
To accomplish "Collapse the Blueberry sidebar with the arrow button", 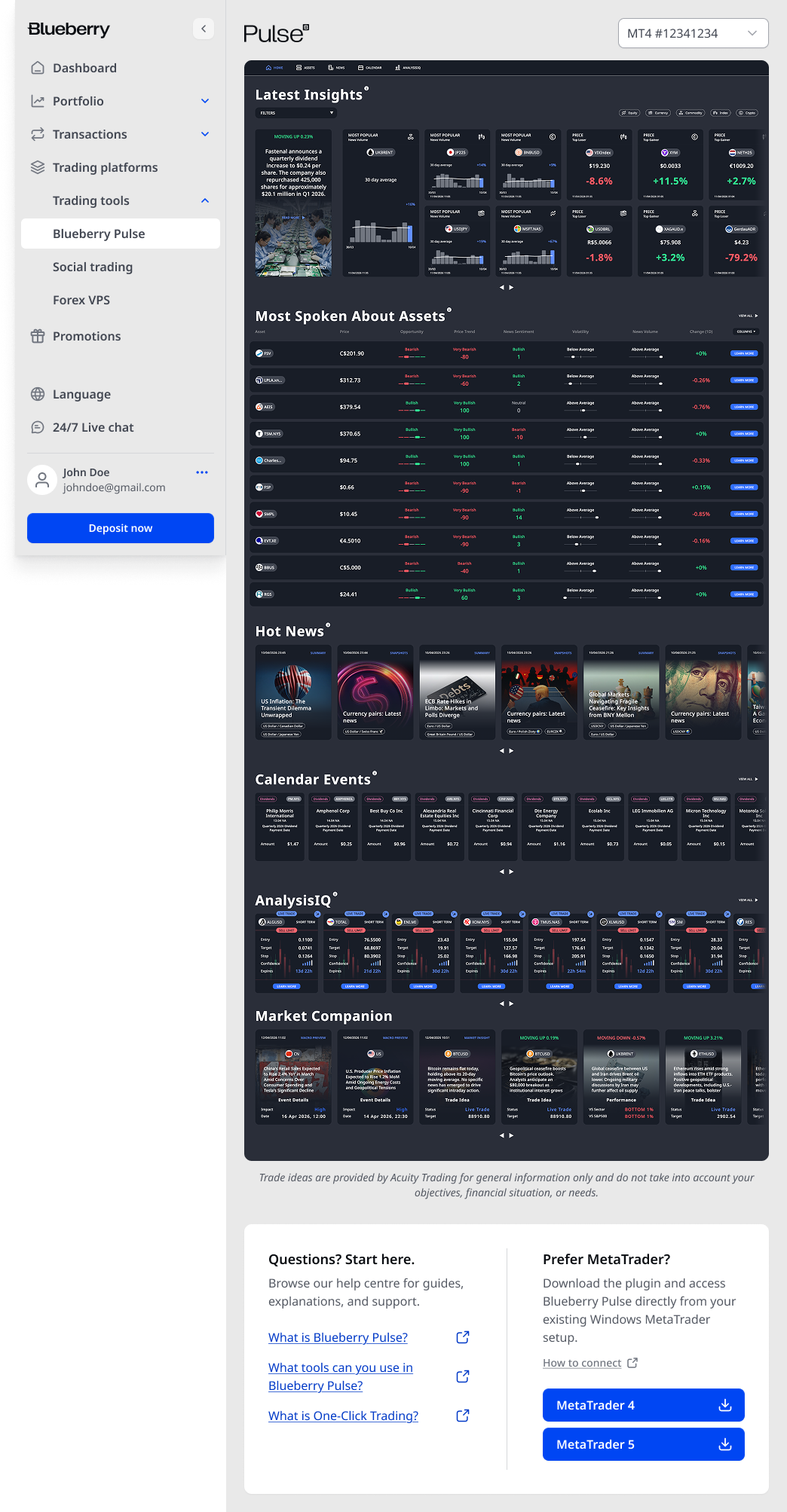I will point(204,29).
